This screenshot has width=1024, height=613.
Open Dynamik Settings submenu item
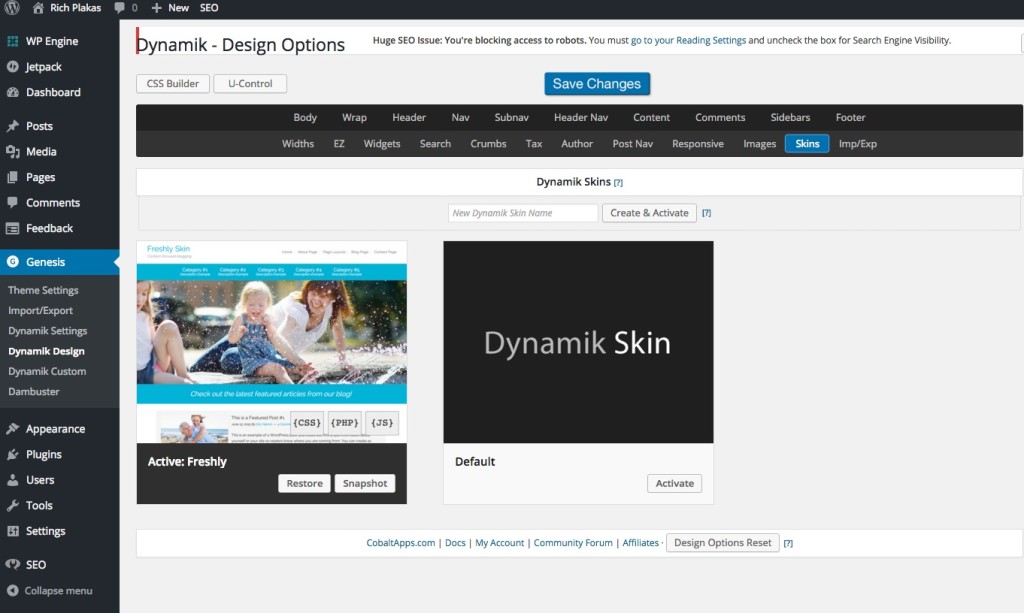(x=48, y=331)
